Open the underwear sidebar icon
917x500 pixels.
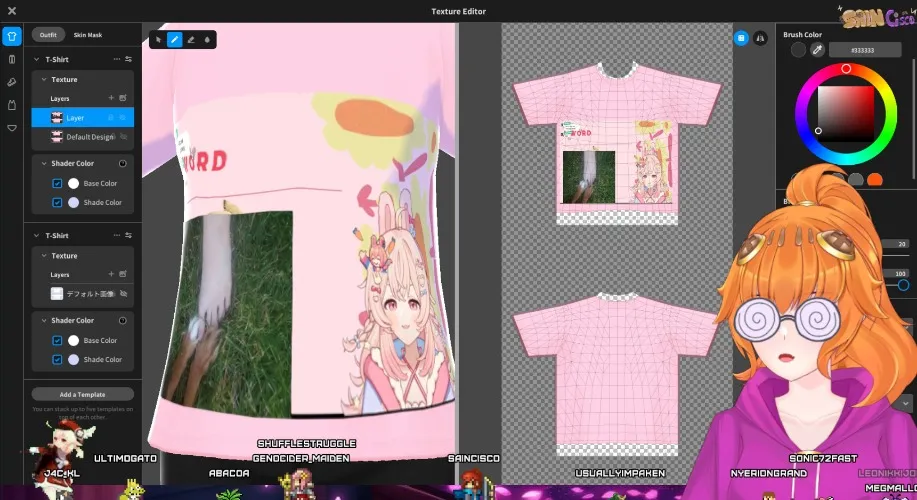tap(12, 128)
